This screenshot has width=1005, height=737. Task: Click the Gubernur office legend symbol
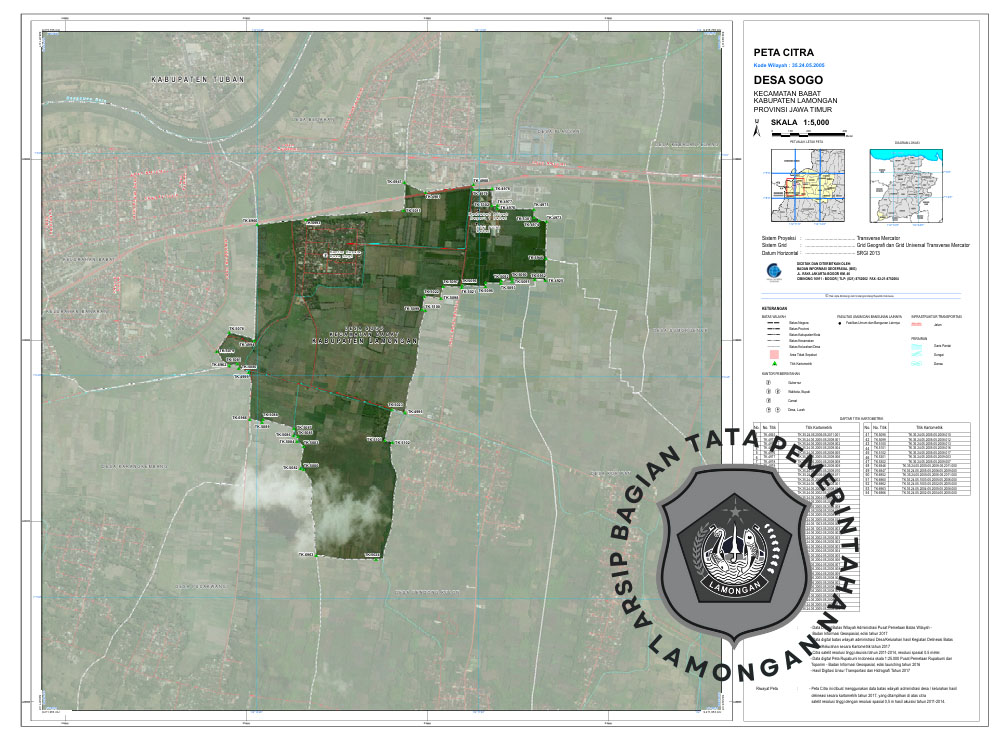click(x=768, y=381)
